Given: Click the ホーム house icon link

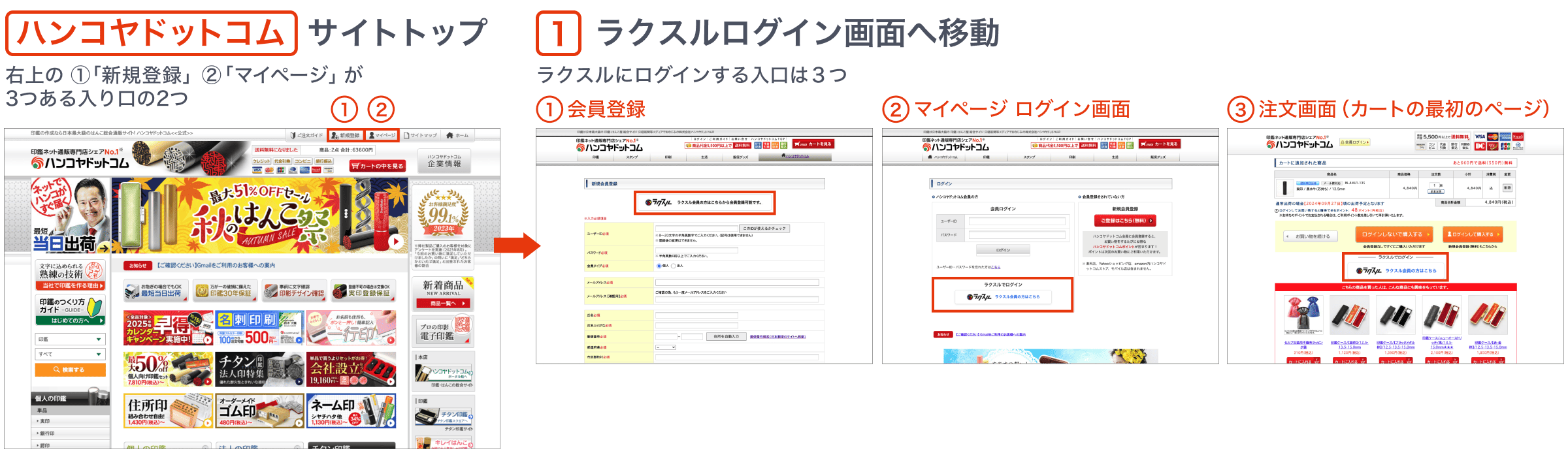Looking at the screenshot, I should point(457,135).
